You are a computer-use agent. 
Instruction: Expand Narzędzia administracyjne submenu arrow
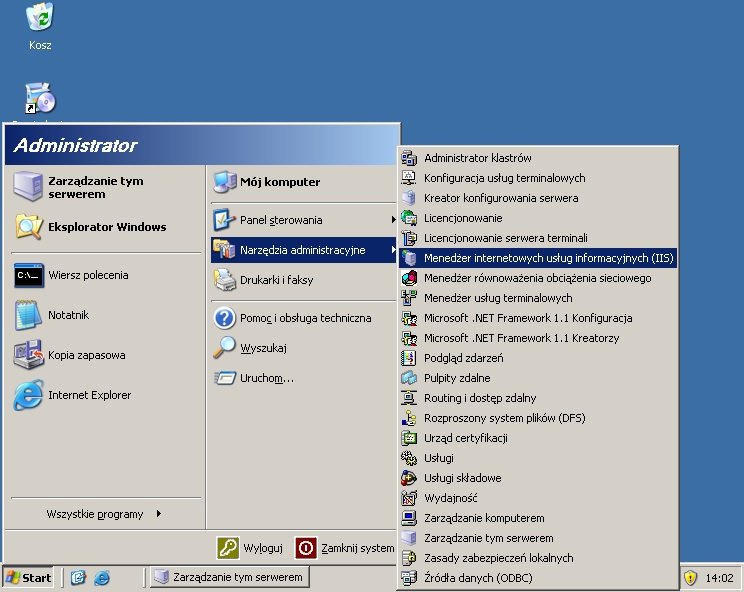pos(393,250)
